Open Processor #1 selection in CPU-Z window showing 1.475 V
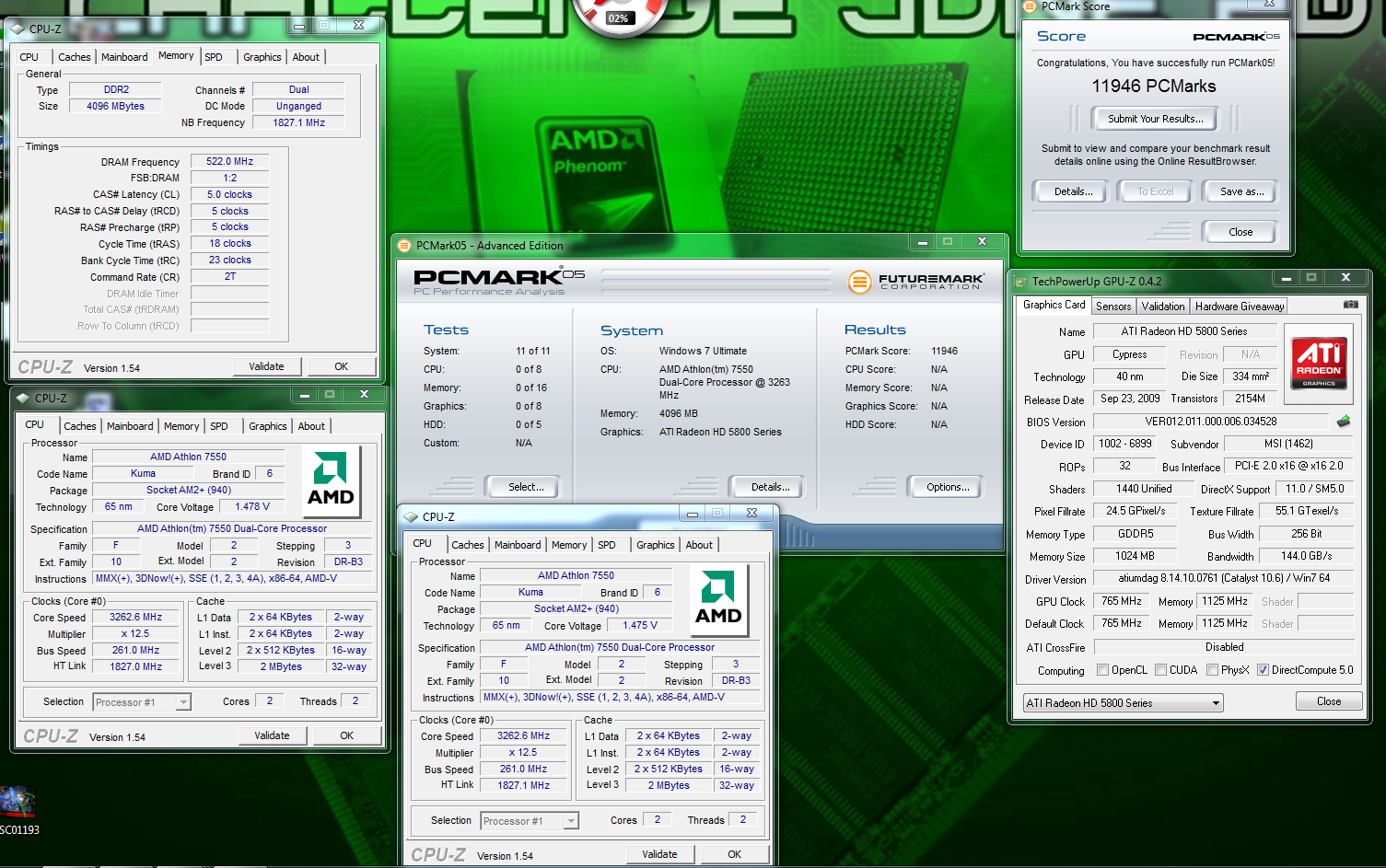Viewport: 1386px width, 868px height. (x=530, y=821)
